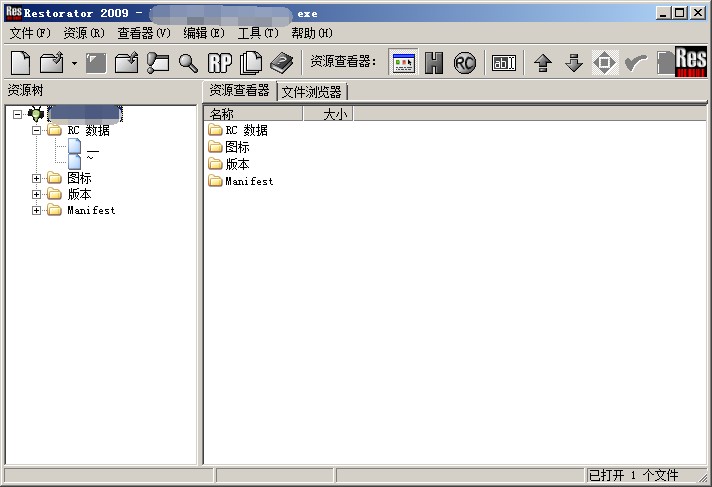Select 图标 folder in the right list
712x487 pixels.
(229, 147)
